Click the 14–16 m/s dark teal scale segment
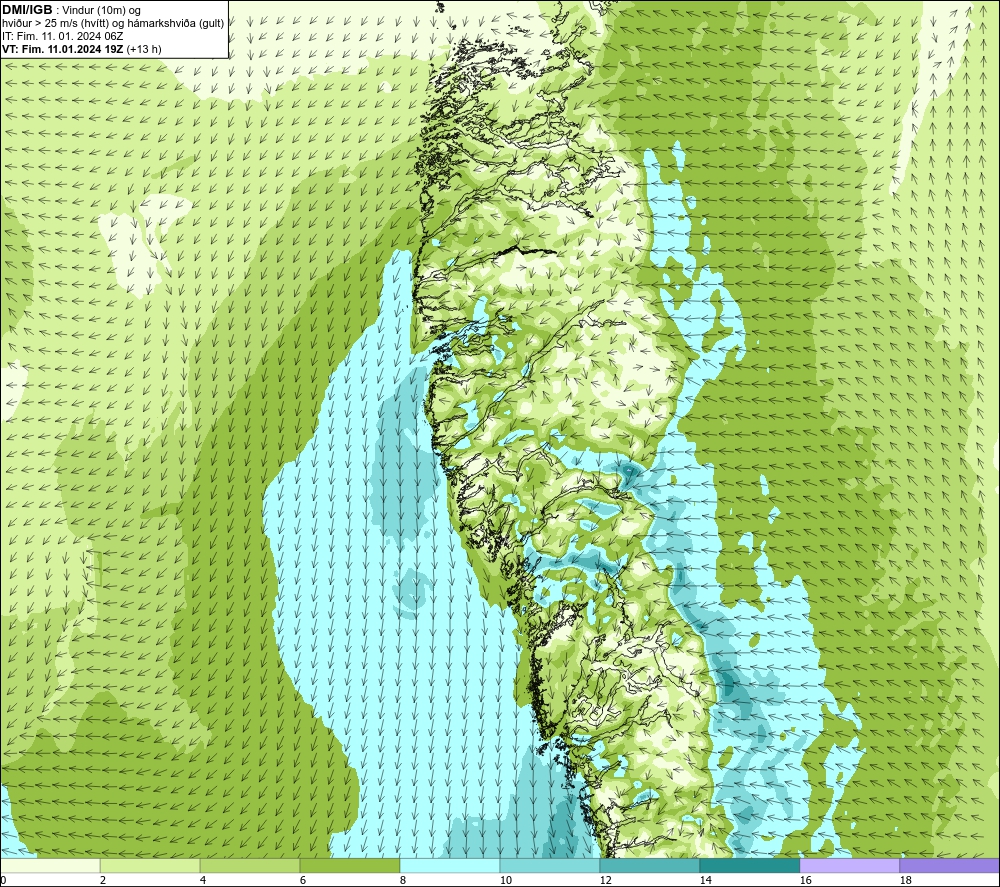The image size is (1000, 887). coord(749,865)
